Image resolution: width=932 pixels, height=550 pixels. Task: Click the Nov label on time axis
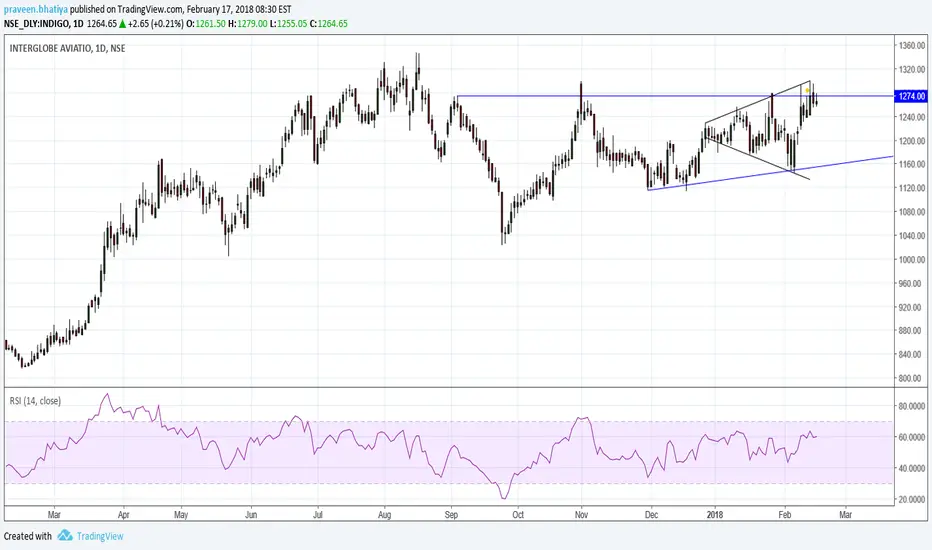tap(581, 515)
